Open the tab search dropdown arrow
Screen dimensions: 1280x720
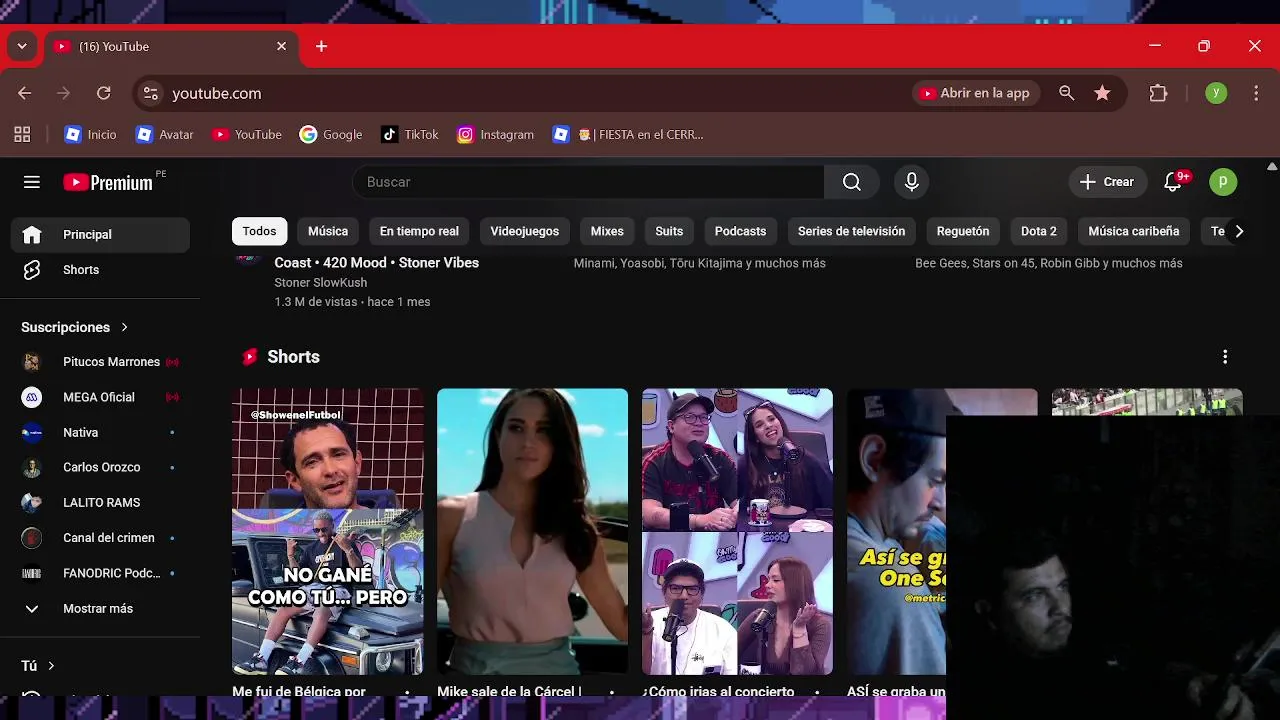pos(22,46)
